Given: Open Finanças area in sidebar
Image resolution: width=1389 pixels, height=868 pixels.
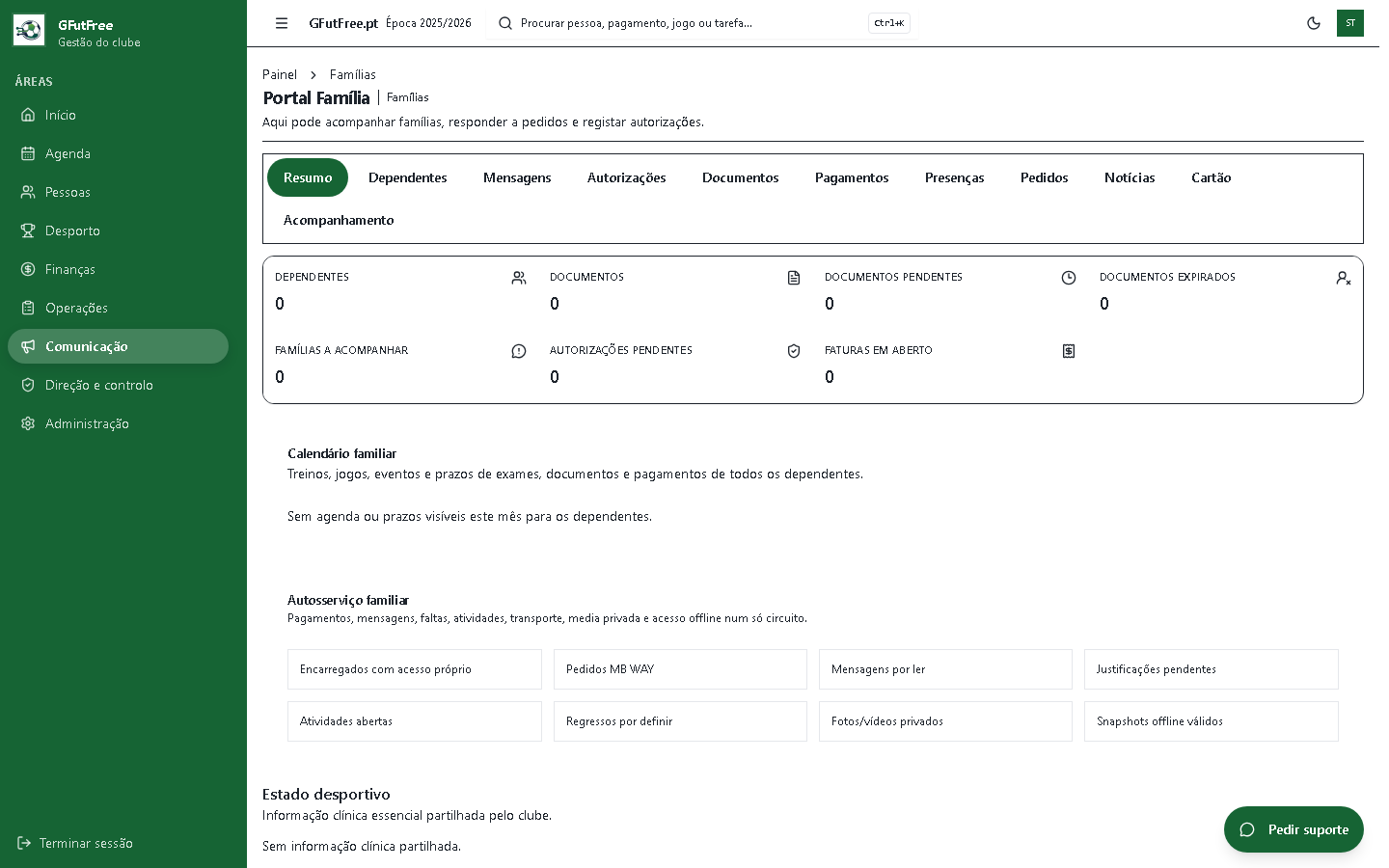Looking at the screenshot, I should pyautogui.click(x=118, y=269).
